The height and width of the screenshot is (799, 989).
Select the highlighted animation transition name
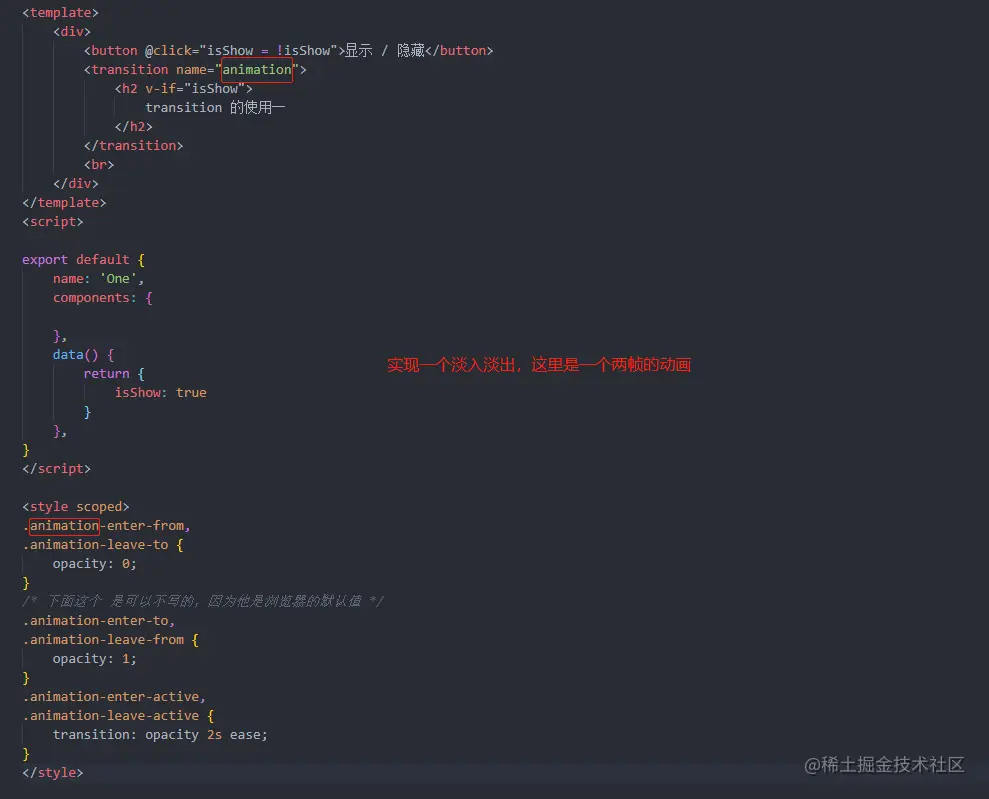coord(257,69)
